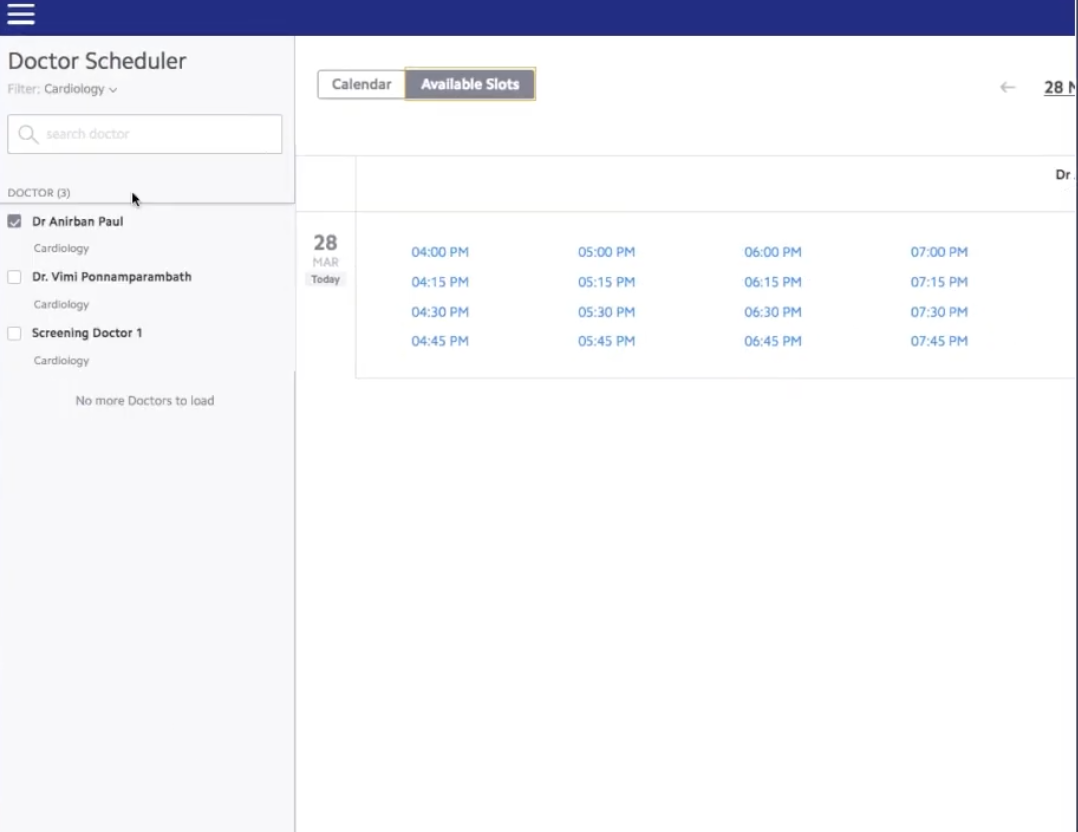The width and height of the screenshot is (1078, 832).
Task: Select the 07:00 PM slot
Action: (x=939, y=252)
